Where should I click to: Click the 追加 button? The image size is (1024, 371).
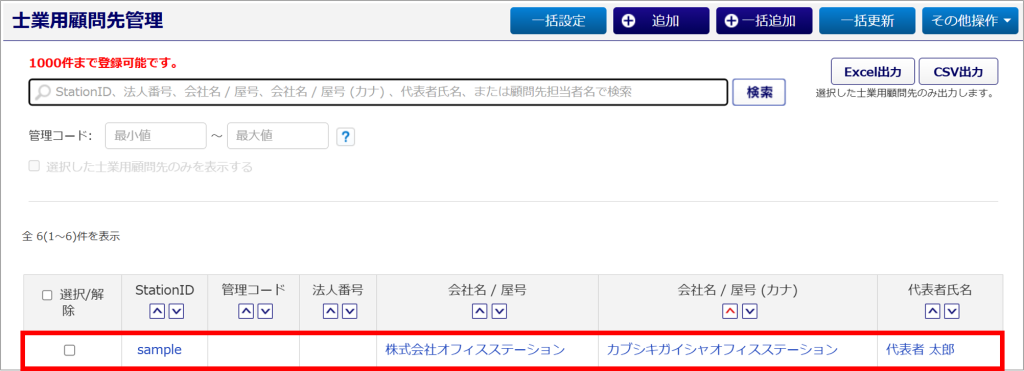(661, 21)
